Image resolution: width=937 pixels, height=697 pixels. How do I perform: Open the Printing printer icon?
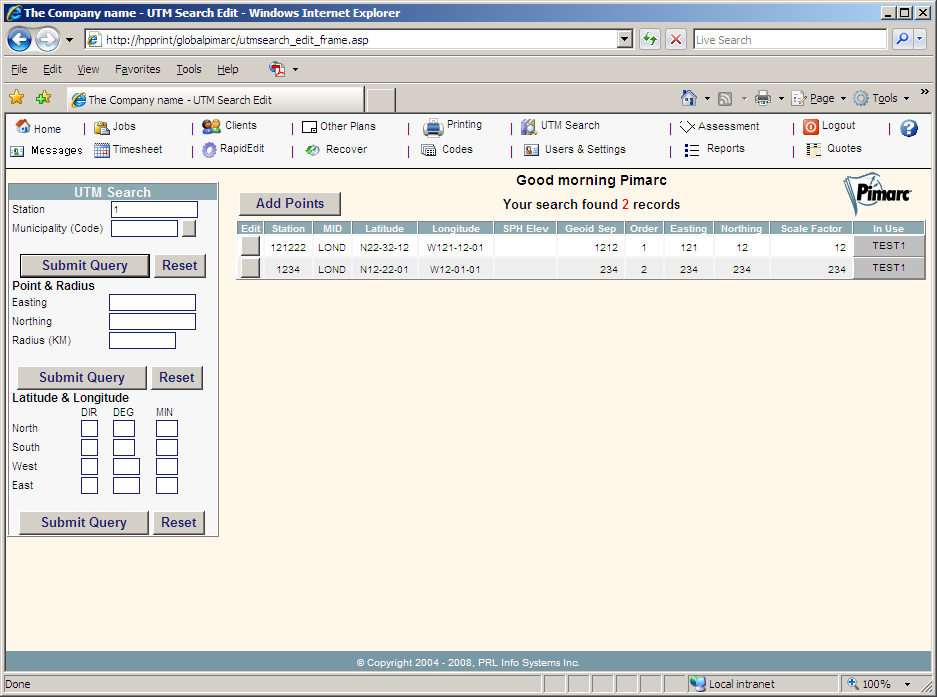pos(433,128)
